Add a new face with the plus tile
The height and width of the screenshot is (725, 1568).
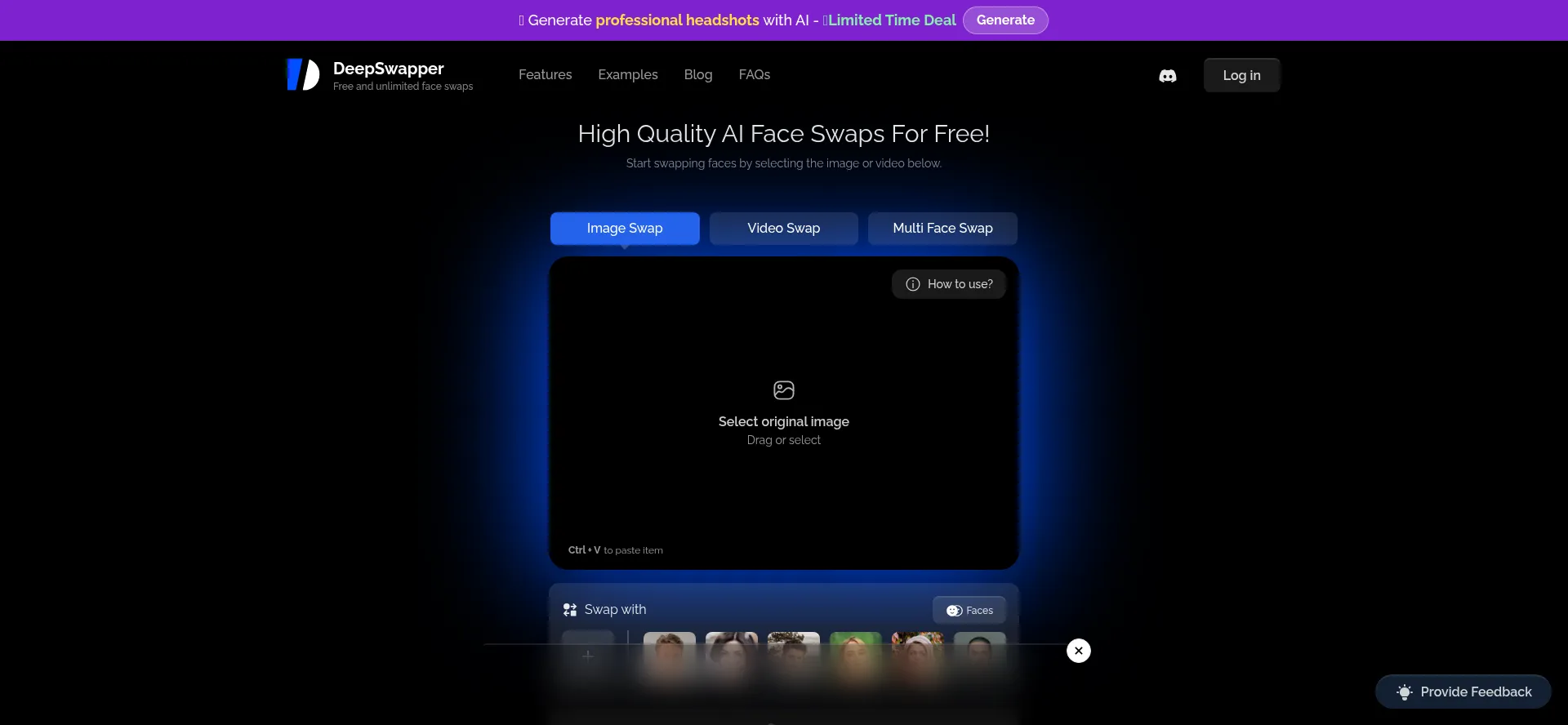pyautogui.click(x=588, y=656)
